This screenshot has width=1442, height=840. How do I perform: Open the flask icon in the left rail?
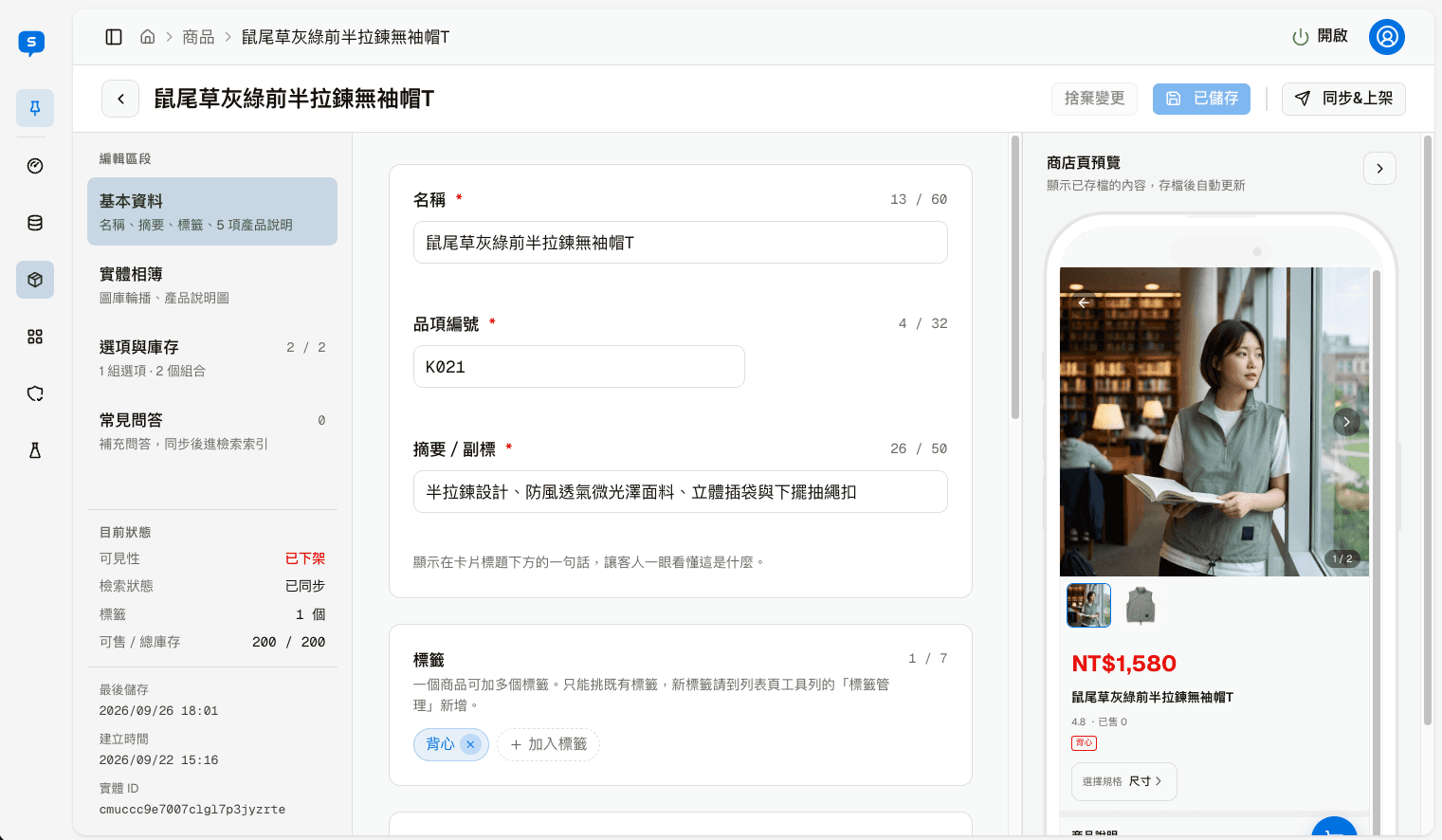click(35, 450)
